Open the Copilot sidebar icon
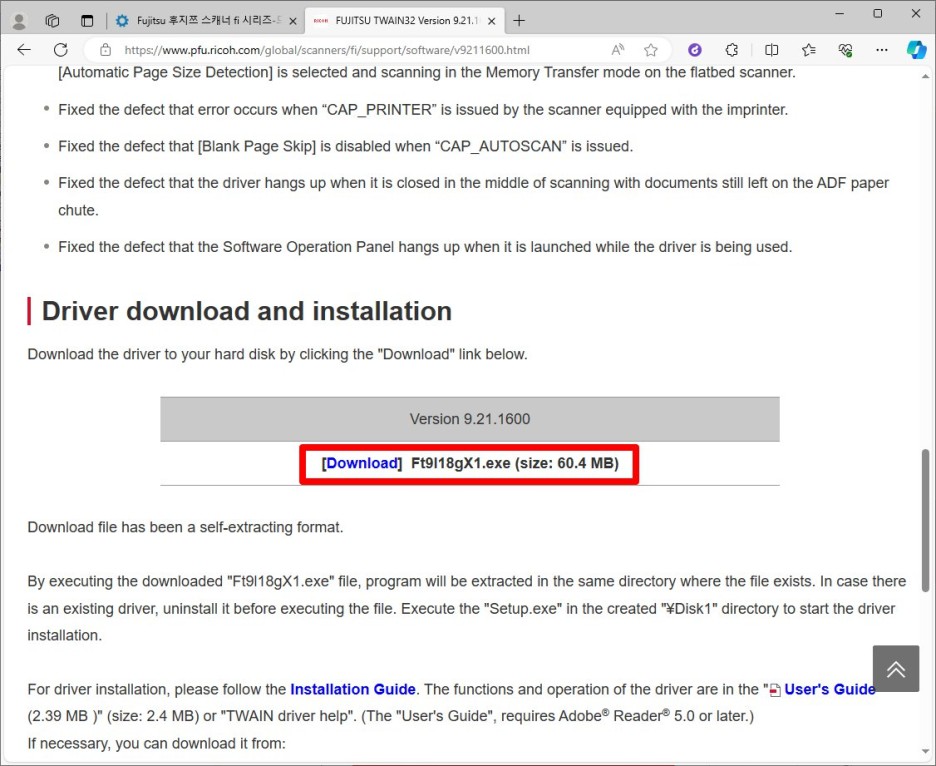 pos(916,50)
